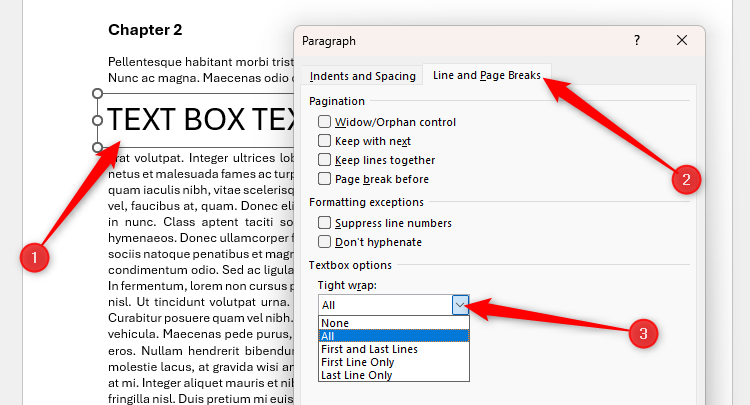
Task: Select None from Tight wrap list
Action: [x=336, y=323]
